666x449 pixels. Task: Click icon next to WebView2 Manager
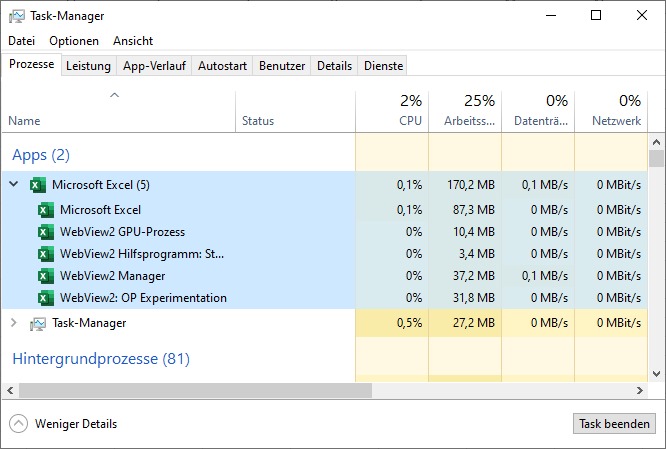pyautogui.click(x=46, y=276)
